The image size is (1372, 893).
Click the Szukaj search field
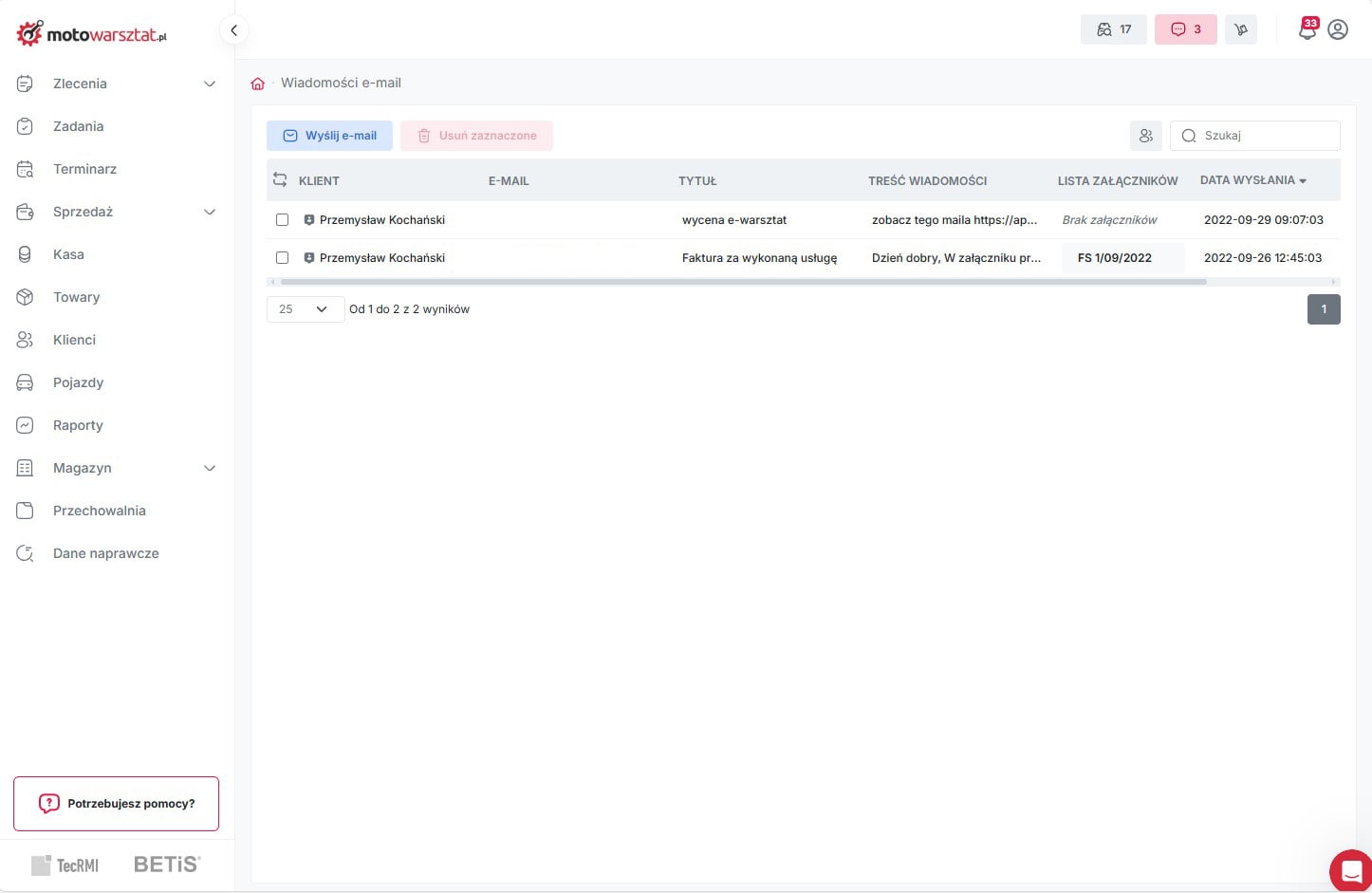[x=1264, y=136]
